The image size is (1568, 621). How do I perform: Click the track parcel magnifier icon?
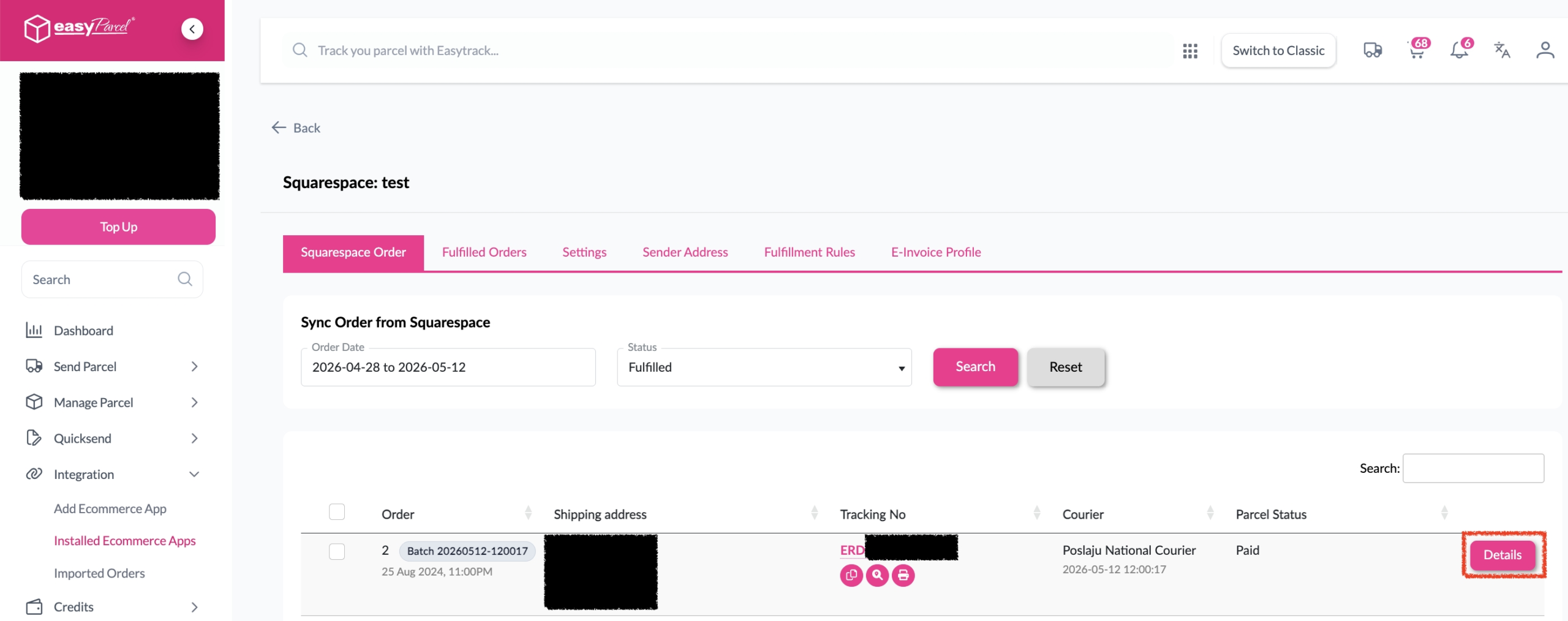coord(877,575)
